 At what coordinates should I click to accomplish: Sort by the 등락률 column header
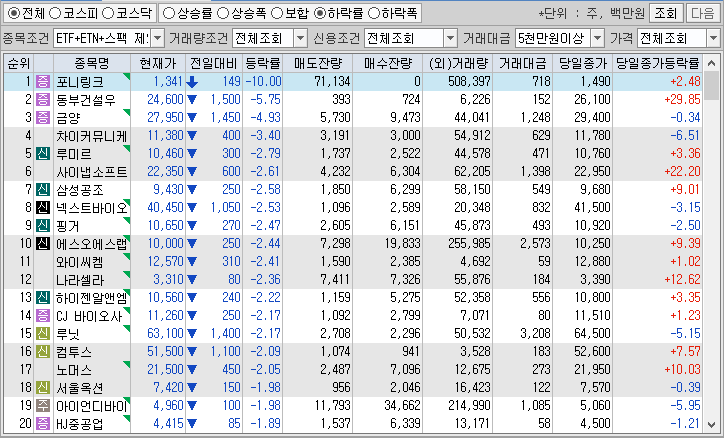point(262,63)
